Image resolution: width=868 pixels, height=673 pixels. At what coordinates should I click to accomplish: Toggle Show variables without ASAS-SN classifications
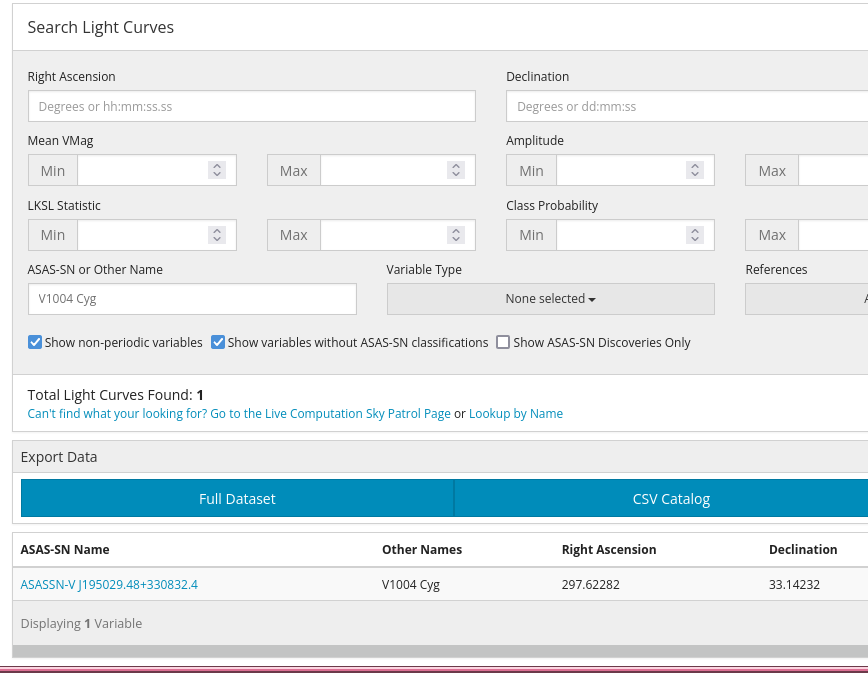(x=219, y=342)
